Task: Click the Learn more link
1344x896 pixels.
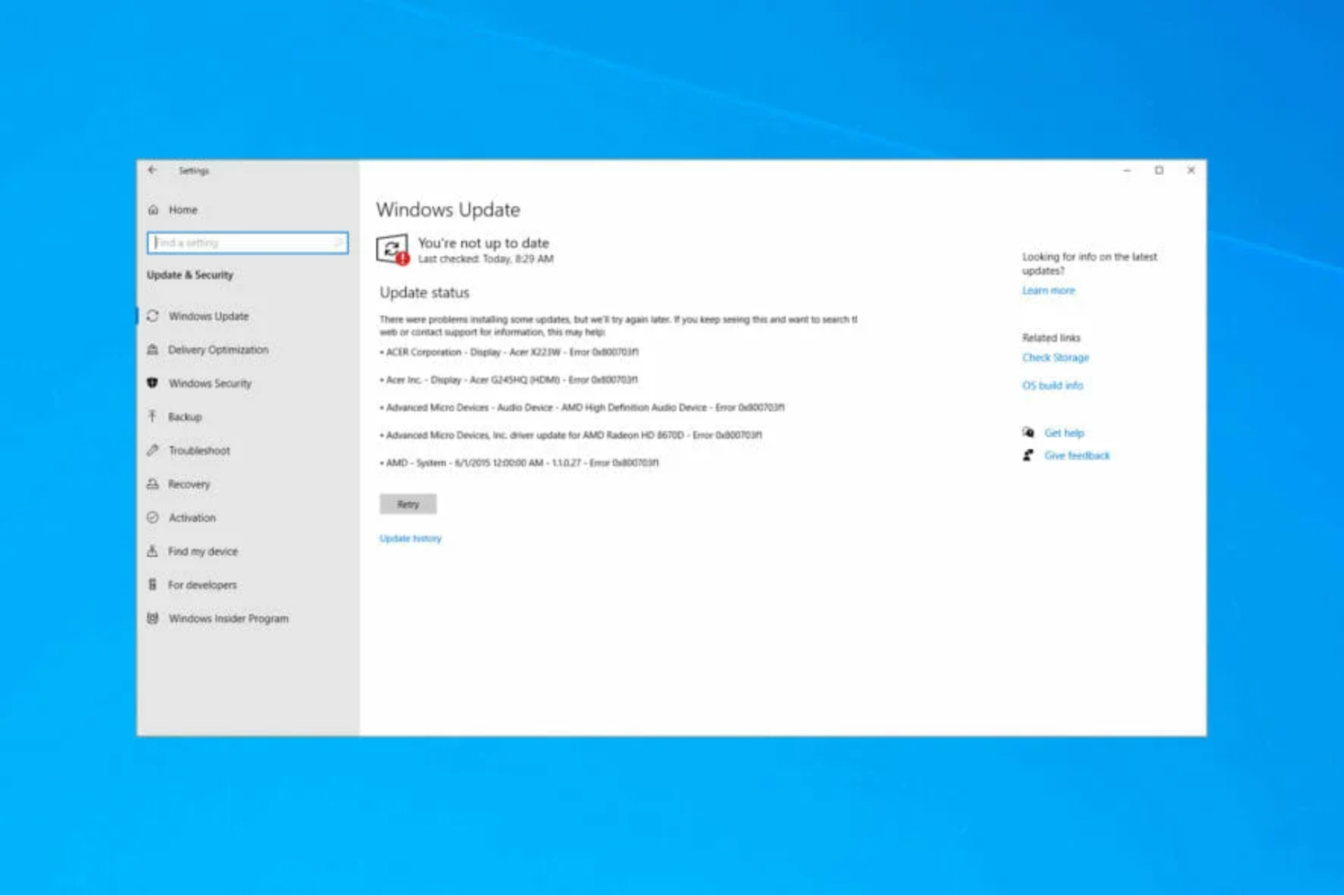Action: [x=1047, y=290]
